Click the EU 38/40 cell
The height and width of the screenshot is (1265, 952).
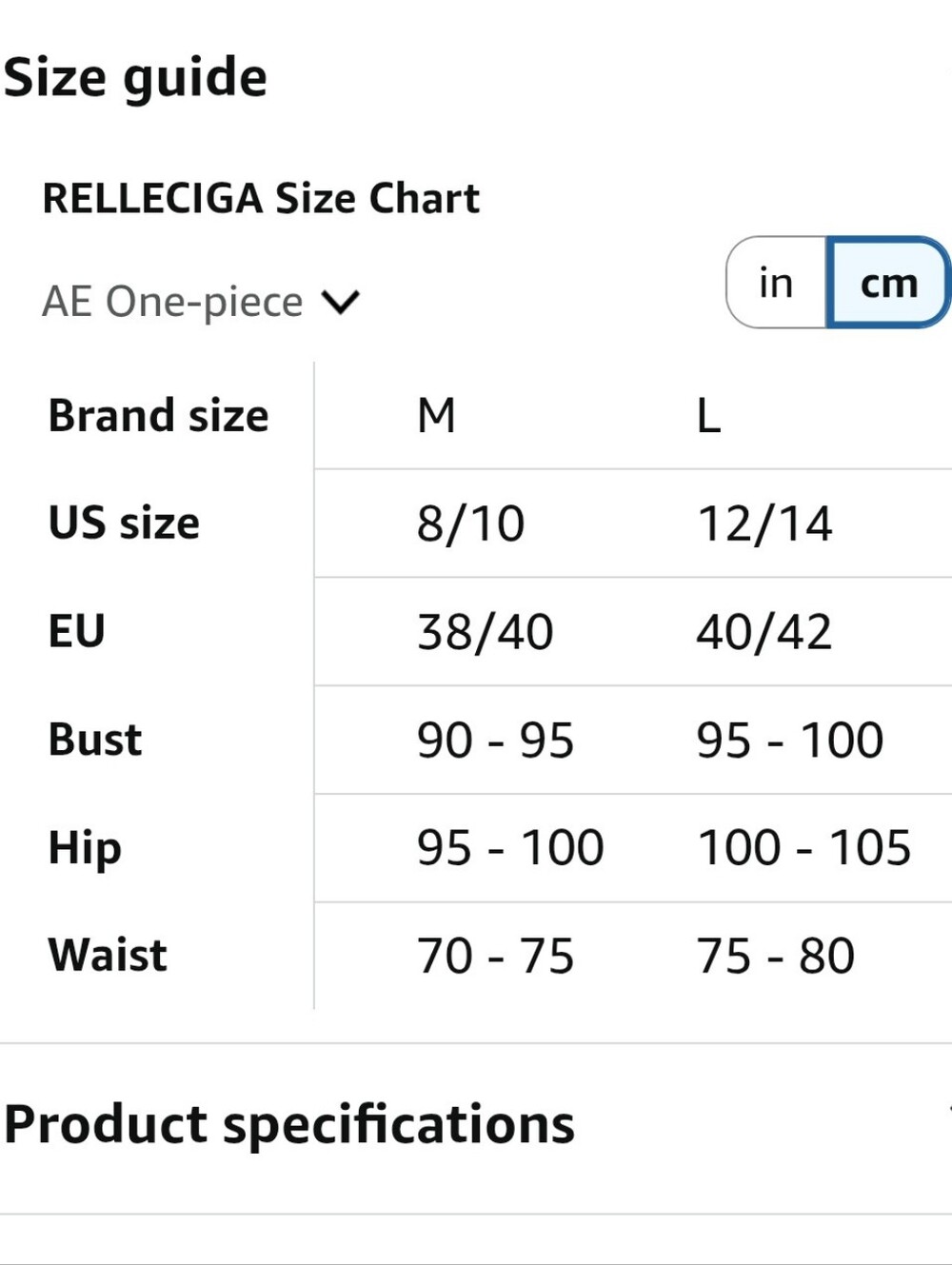(485, 632)
